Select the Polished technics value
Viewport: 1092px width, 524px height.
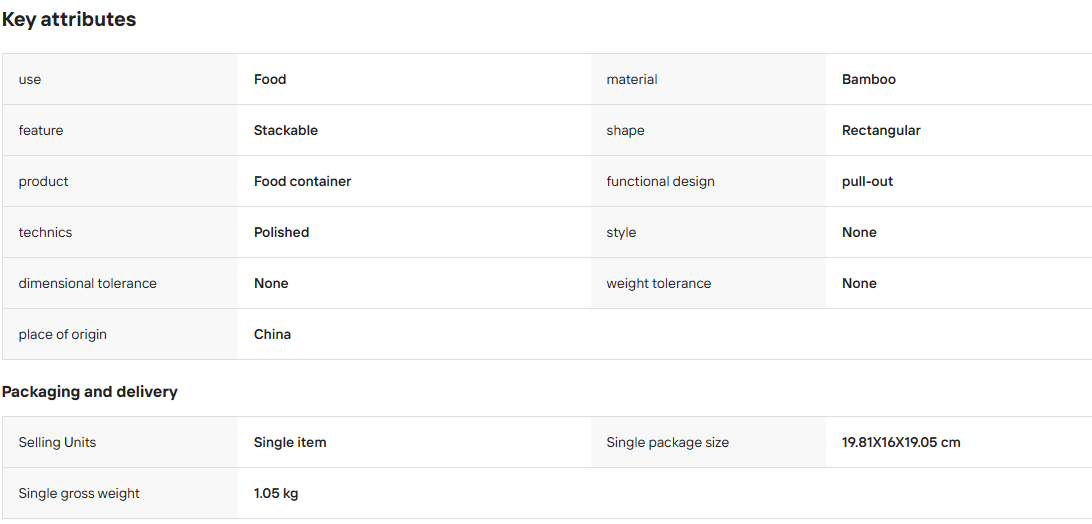(x=281, y=232)
